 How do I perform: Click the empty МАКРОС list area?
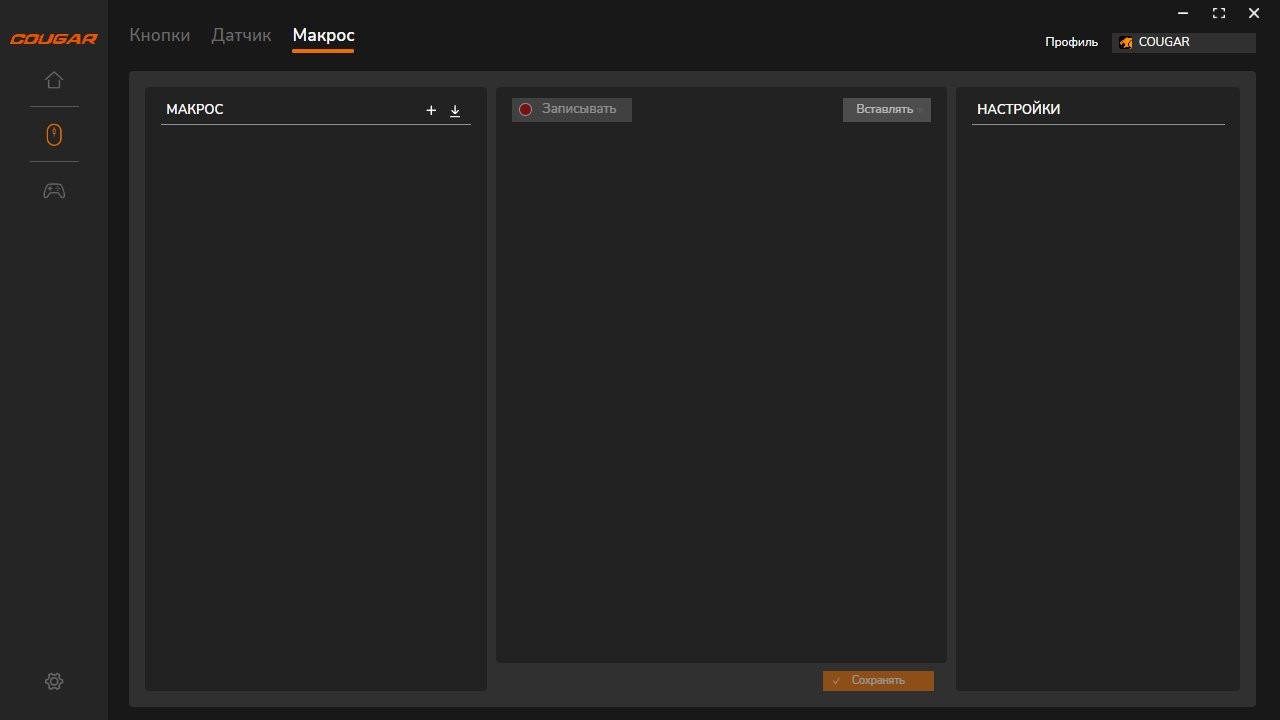click(315, 400)
